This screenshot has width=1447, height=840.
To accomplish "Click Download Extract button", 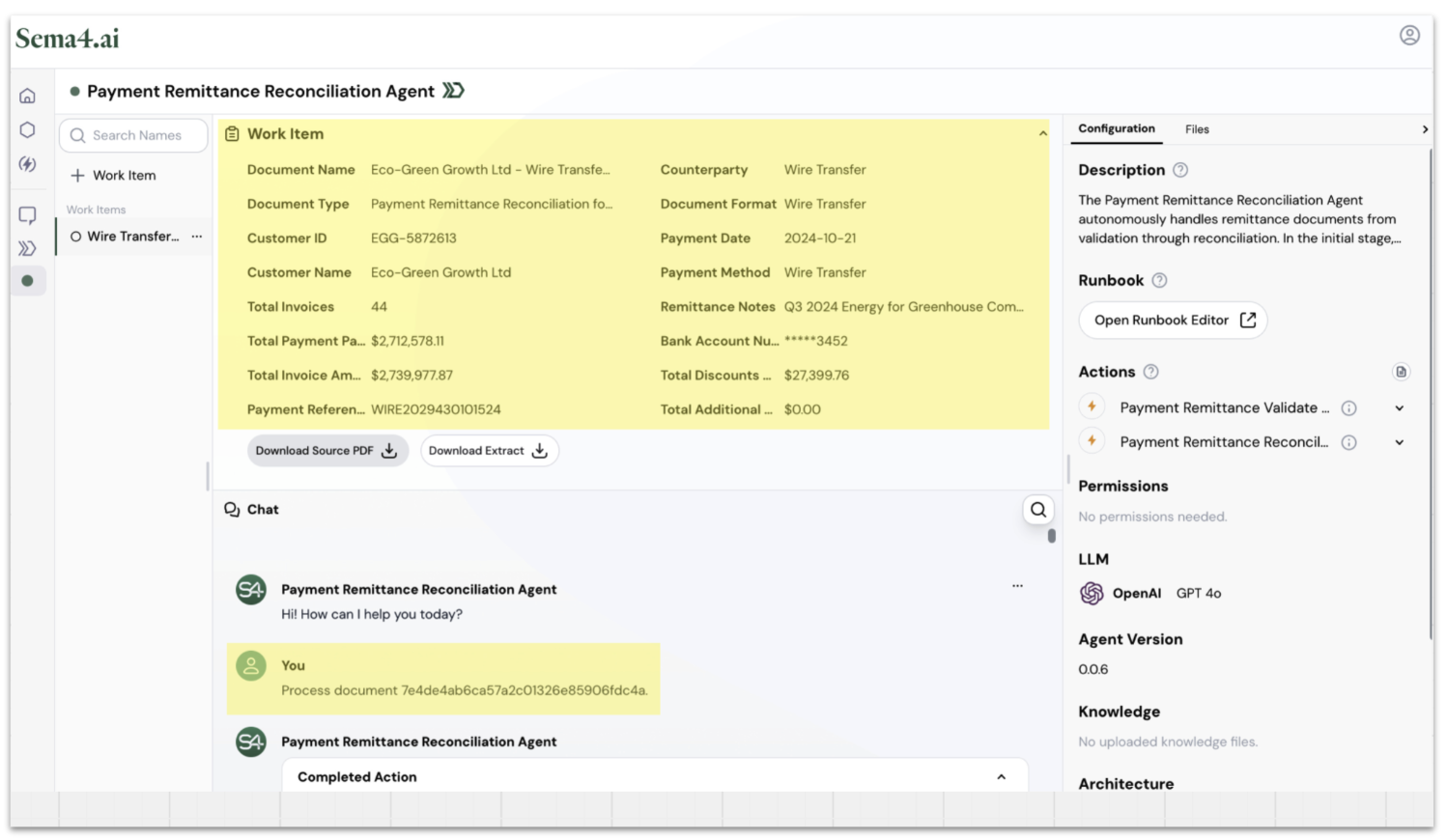I will point(490,451).
